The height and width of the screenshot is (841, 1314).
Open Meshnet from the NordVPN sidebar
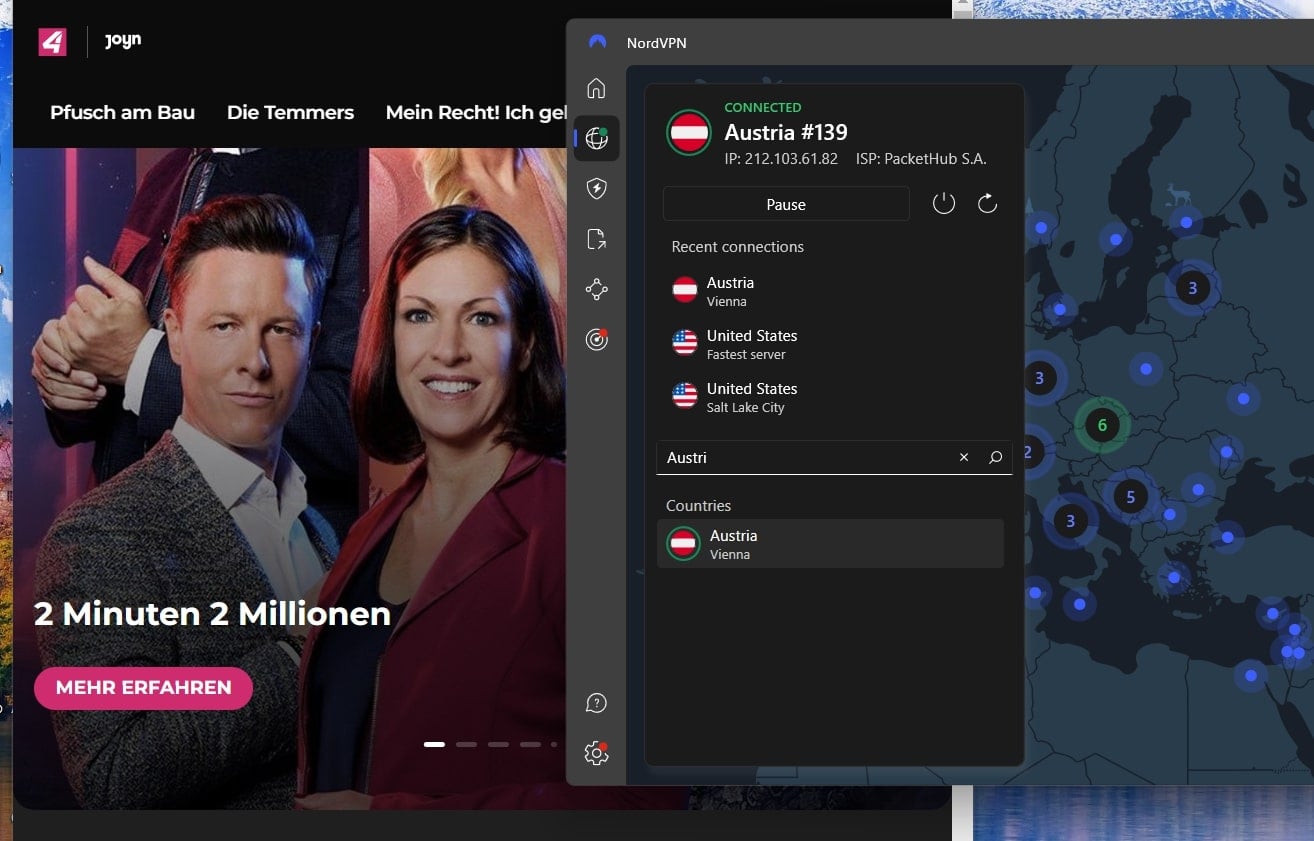(596, 289)
